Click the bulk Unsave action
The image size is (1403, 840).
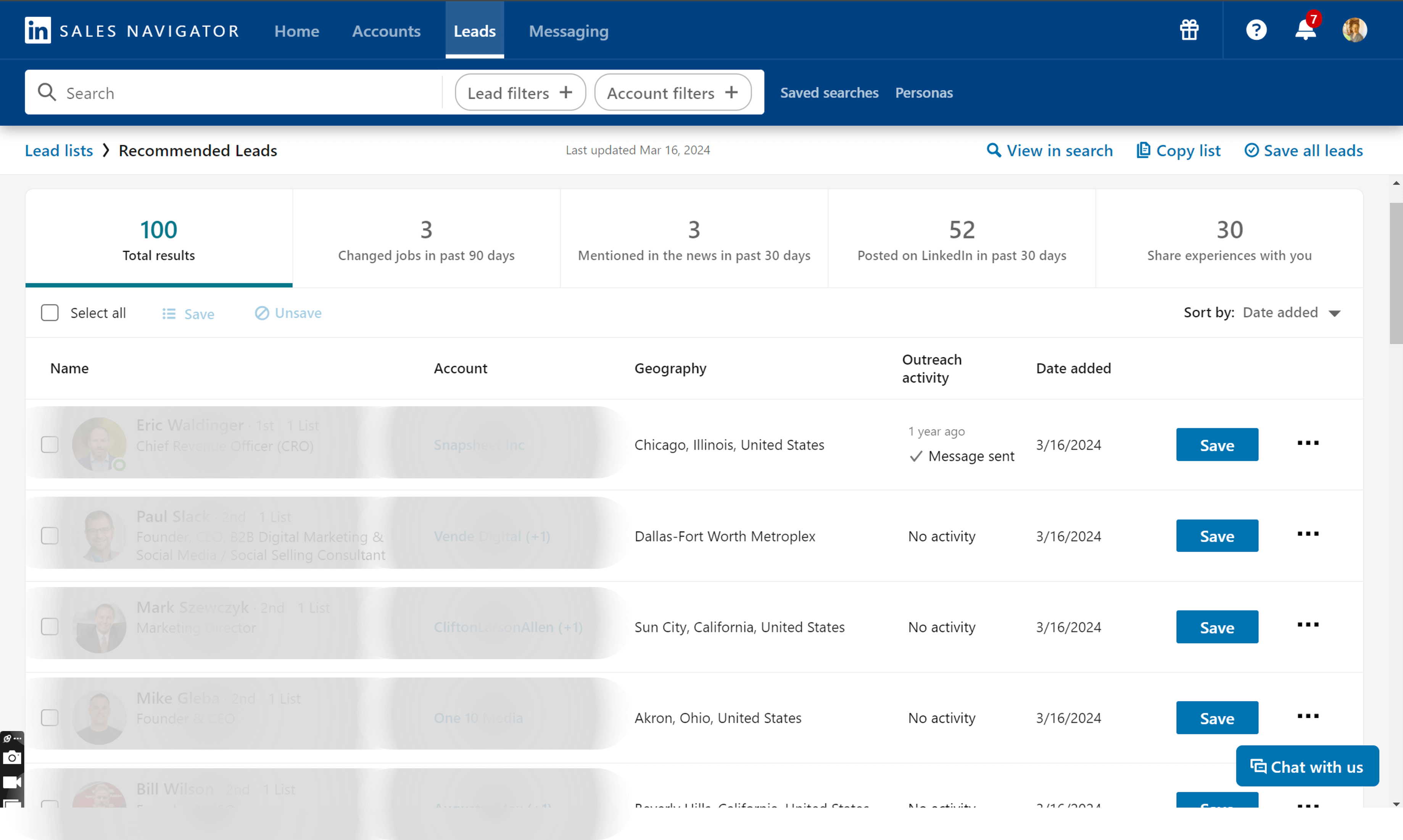(288, 313)
